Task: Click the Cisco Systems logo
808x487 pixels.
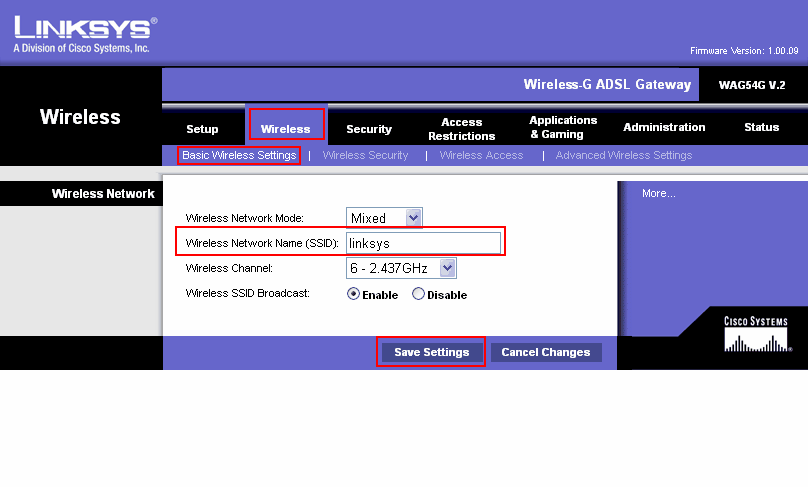Action: (756, 334)
